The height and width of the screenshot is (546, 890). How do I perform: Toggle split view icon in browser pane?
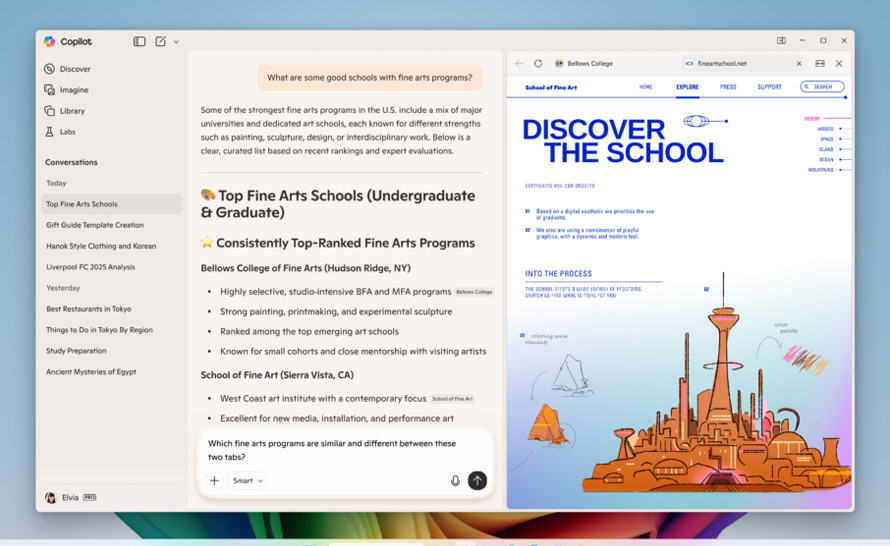point(820,63)
